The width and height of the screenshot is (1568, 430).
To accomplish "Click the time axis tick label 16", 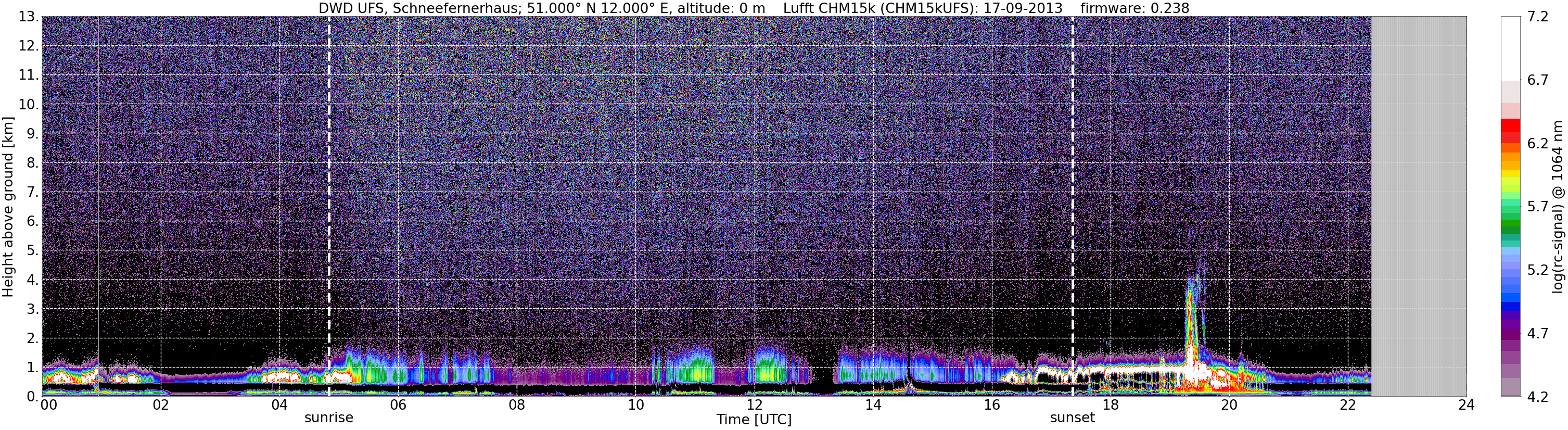I will pyautogui.click(x=991, y=406).
